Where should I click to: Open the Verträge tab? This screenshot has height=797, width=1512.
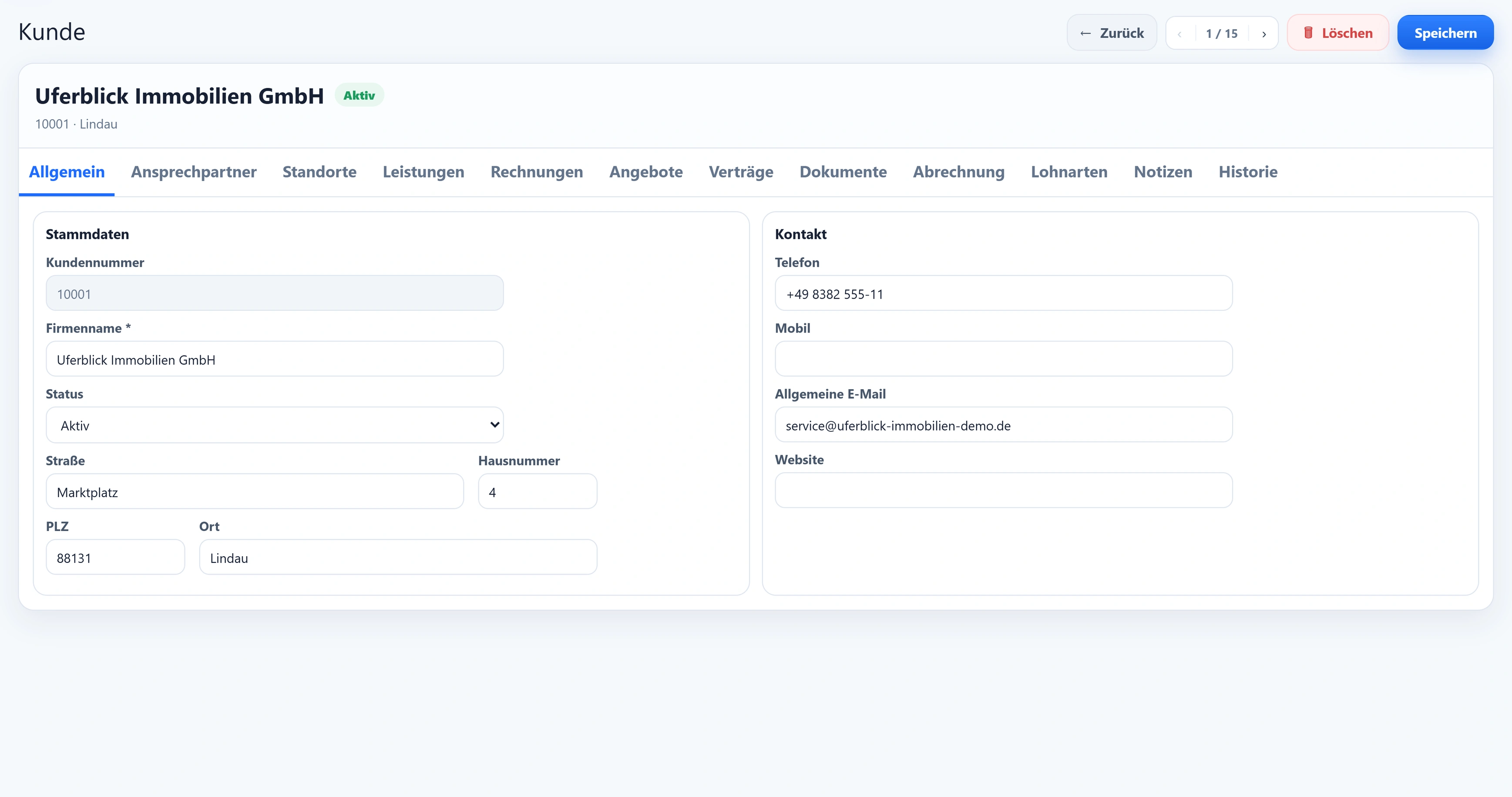click(x=741, y=172)
